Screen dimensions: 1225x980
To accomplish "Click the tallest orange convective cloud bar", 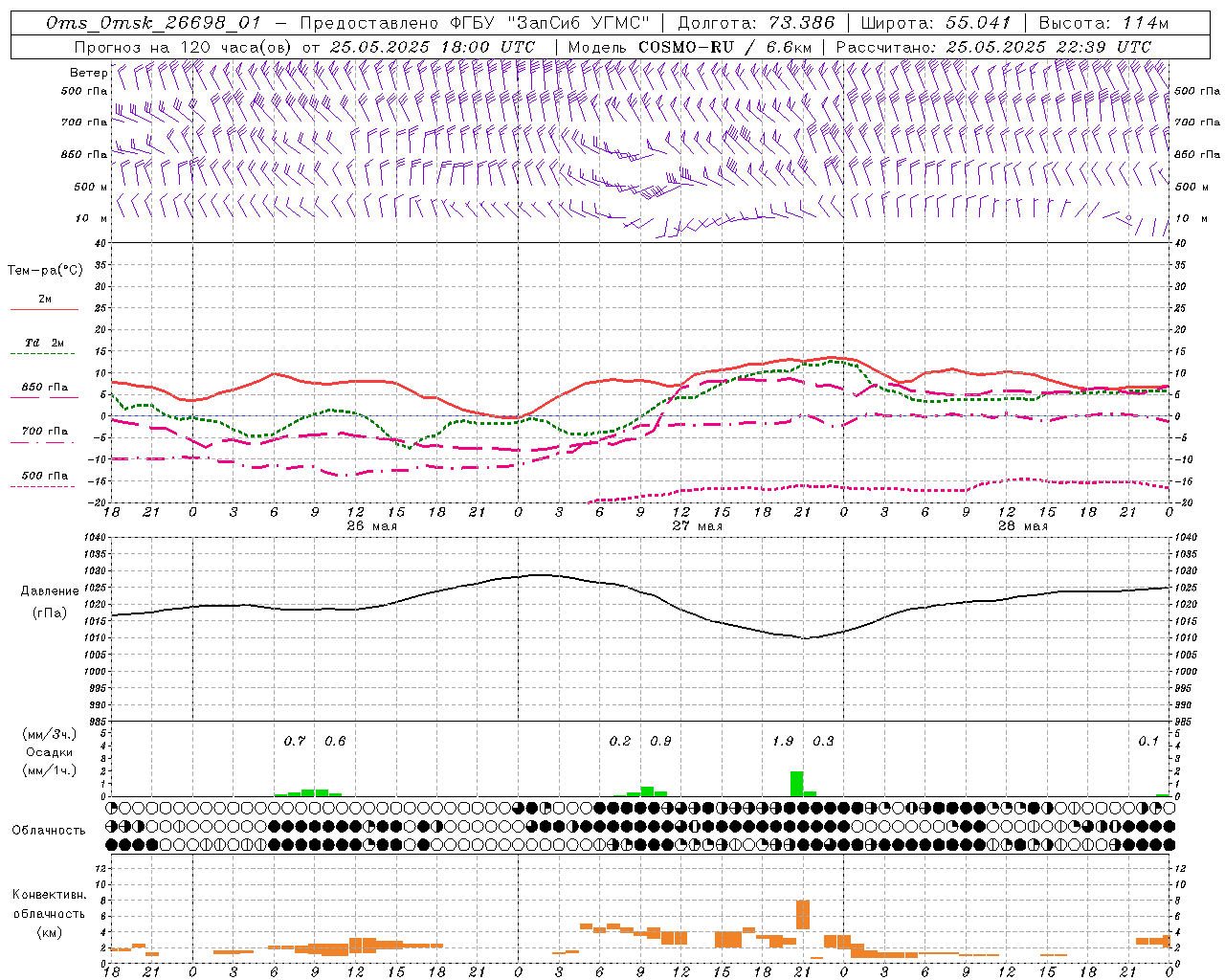I will (803, 914).
